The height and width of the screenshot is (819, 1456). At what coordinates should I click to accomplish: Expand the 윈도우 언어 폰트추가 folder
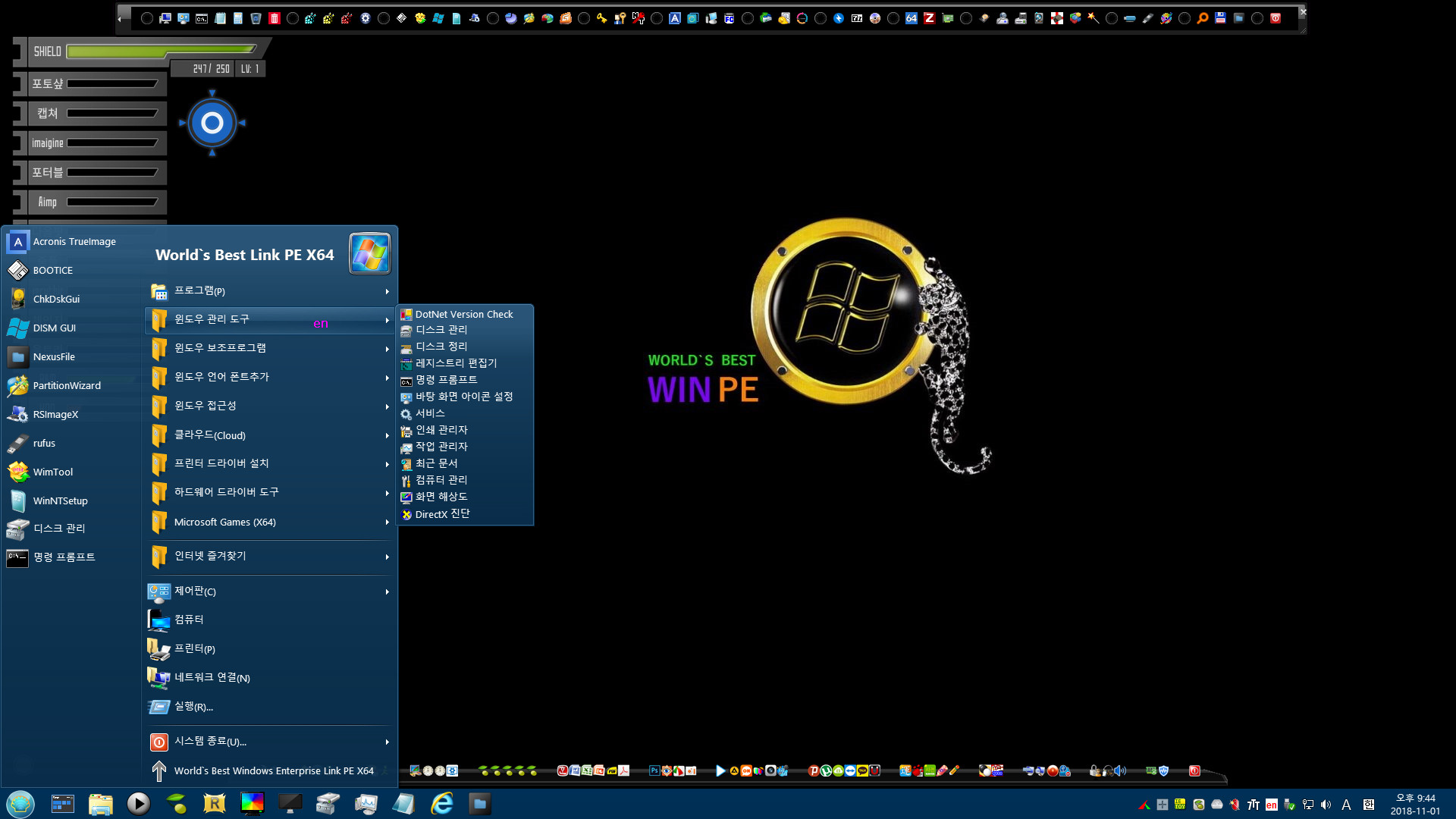click(x=270, y=377)
